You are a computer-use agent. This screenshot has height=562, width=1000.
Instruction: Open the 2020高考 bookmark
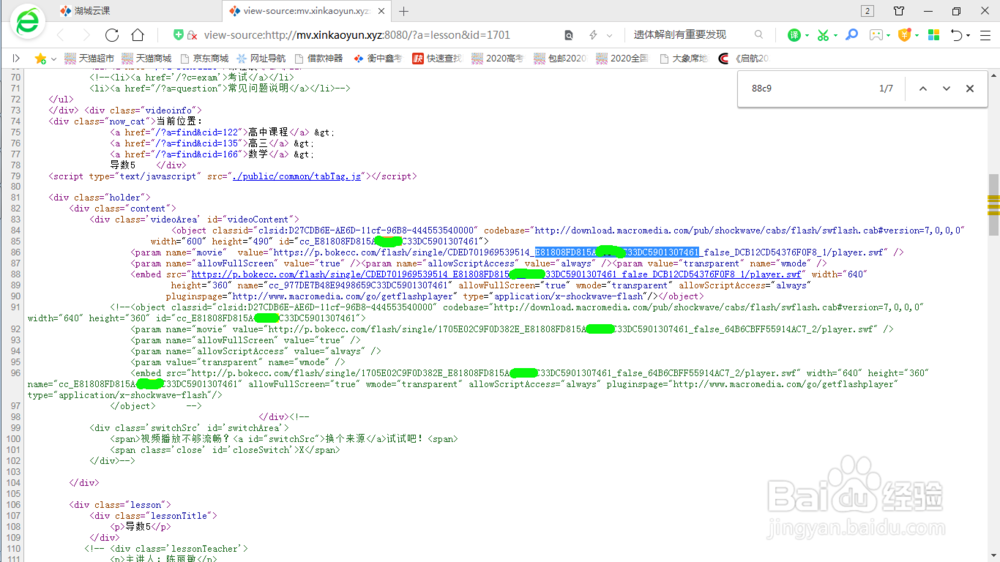[497, 58]
